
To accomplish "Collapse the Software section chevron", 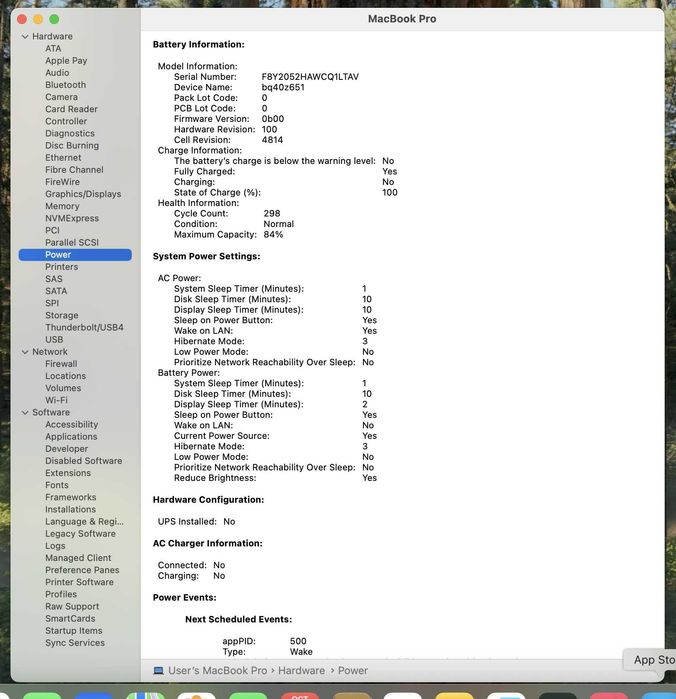I will (25, 413).
